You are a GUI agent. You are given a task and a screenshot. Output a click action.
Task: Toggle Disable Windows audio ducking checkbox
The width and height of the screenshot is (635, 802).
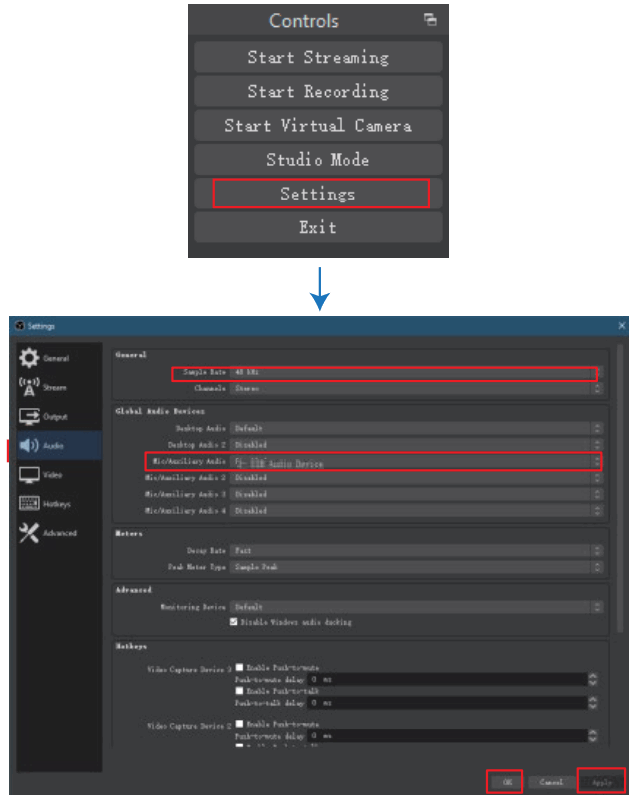point(234,622)
